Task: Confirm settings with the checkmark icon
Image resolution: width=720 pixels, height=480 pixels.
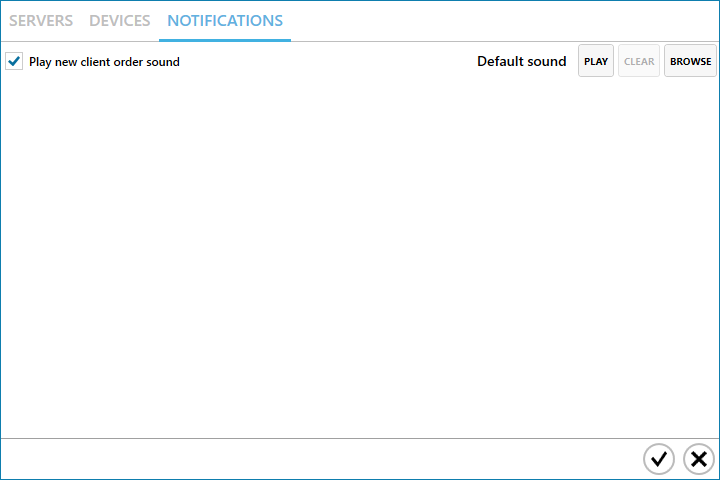Action: (x=659, y=459)
